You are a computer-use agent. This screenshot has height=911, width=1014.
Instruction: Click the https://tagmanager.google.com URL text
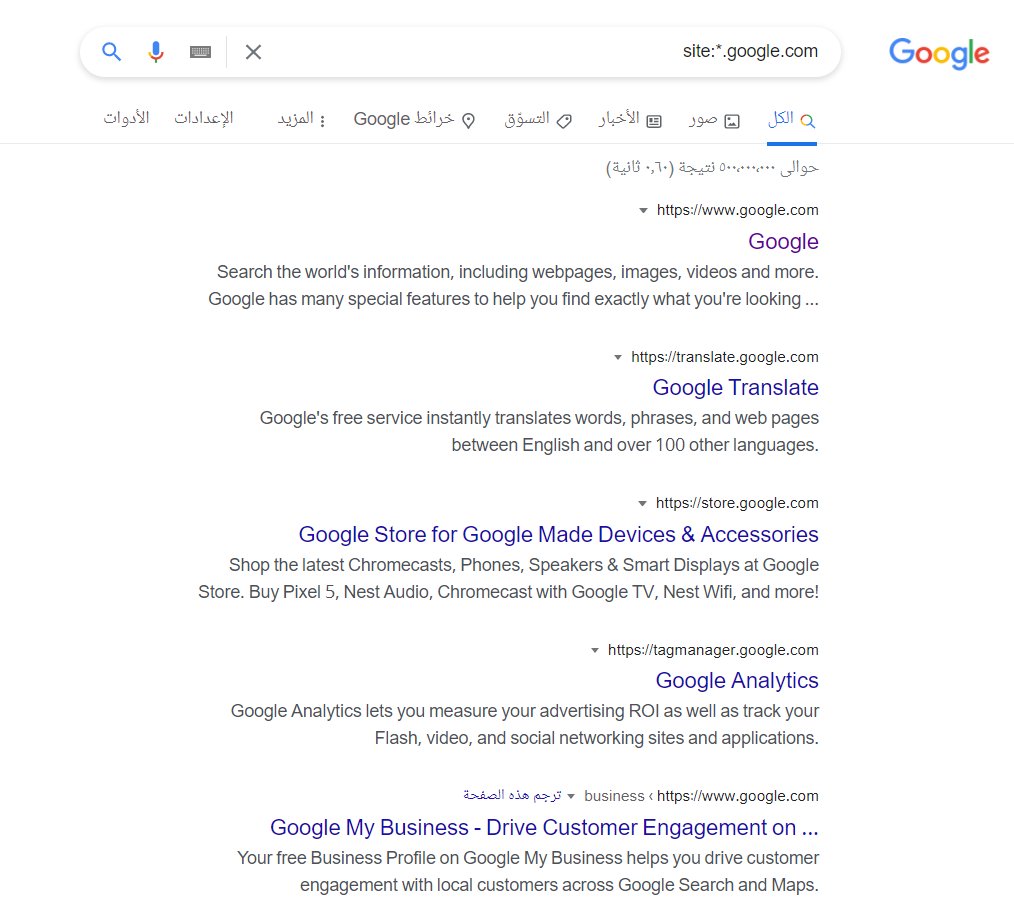713,650
